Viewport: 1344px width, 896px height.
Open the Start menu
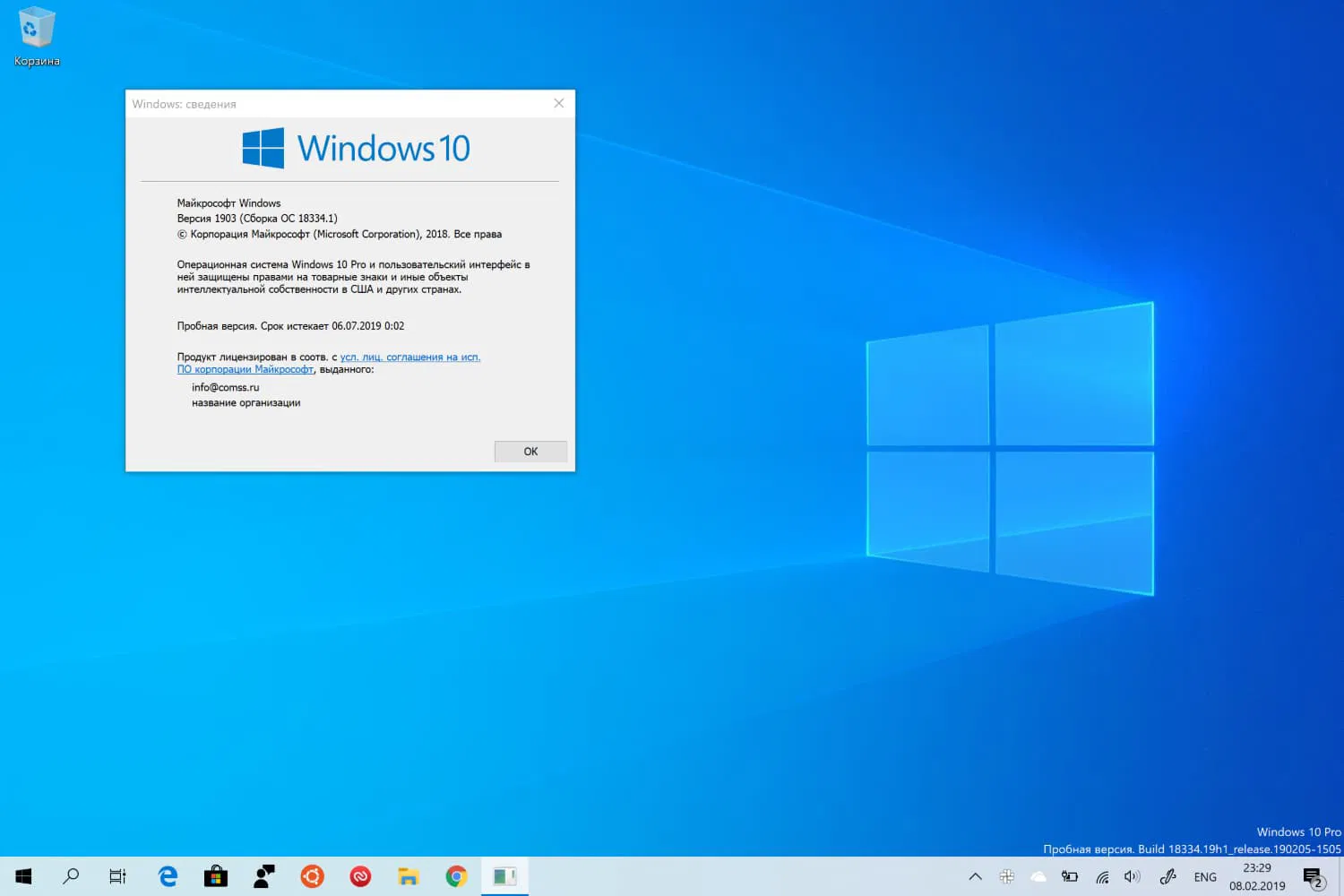22,876
